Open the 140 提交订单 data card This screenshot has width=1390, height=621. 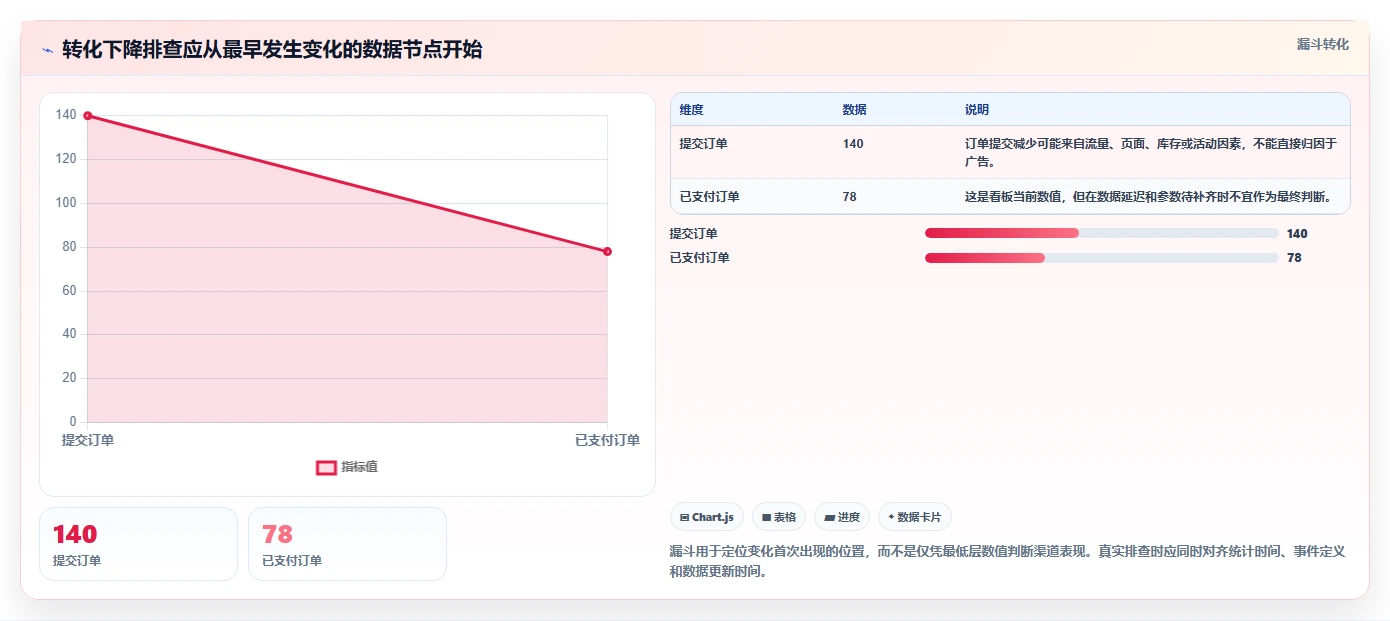point(138,544)
